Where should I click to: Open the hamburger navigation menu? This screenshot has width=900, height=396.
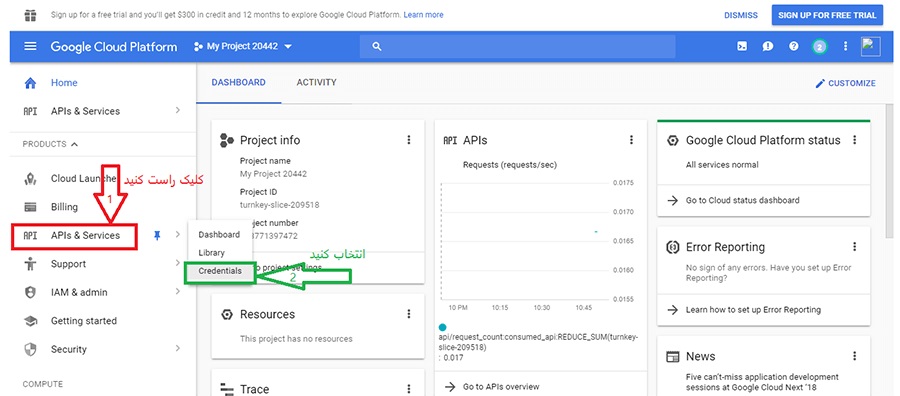30,46
